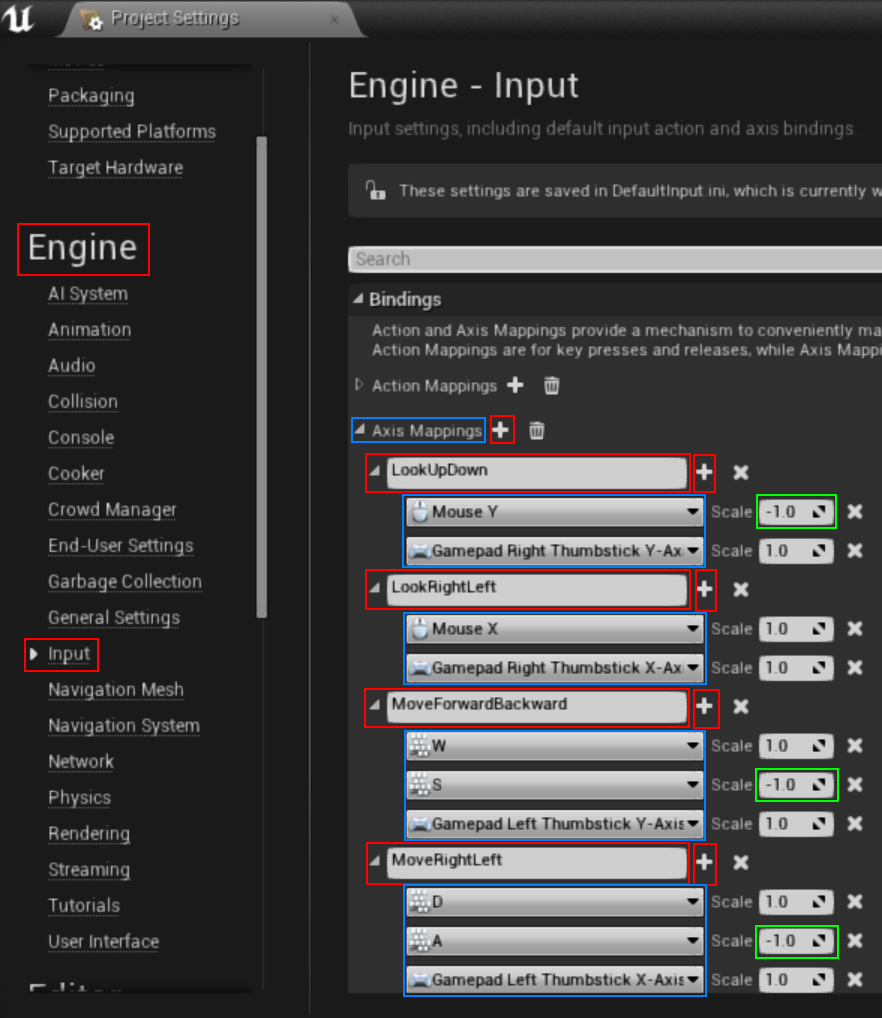Add a new Axis Mapping
Screen dimensions: 882x1018
coord(501,430)
